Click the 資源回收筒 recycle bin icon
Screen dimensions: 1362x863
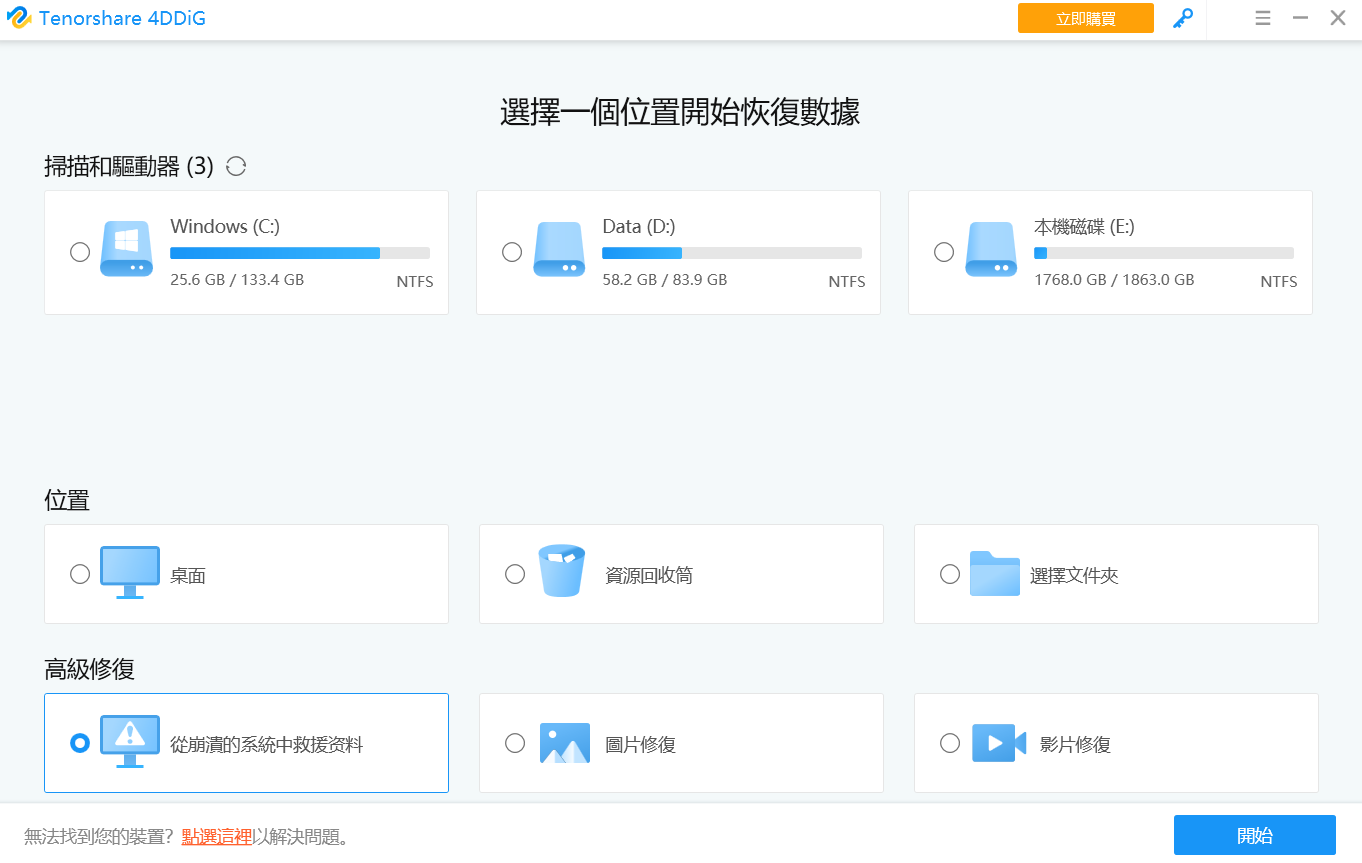[562, 572]
